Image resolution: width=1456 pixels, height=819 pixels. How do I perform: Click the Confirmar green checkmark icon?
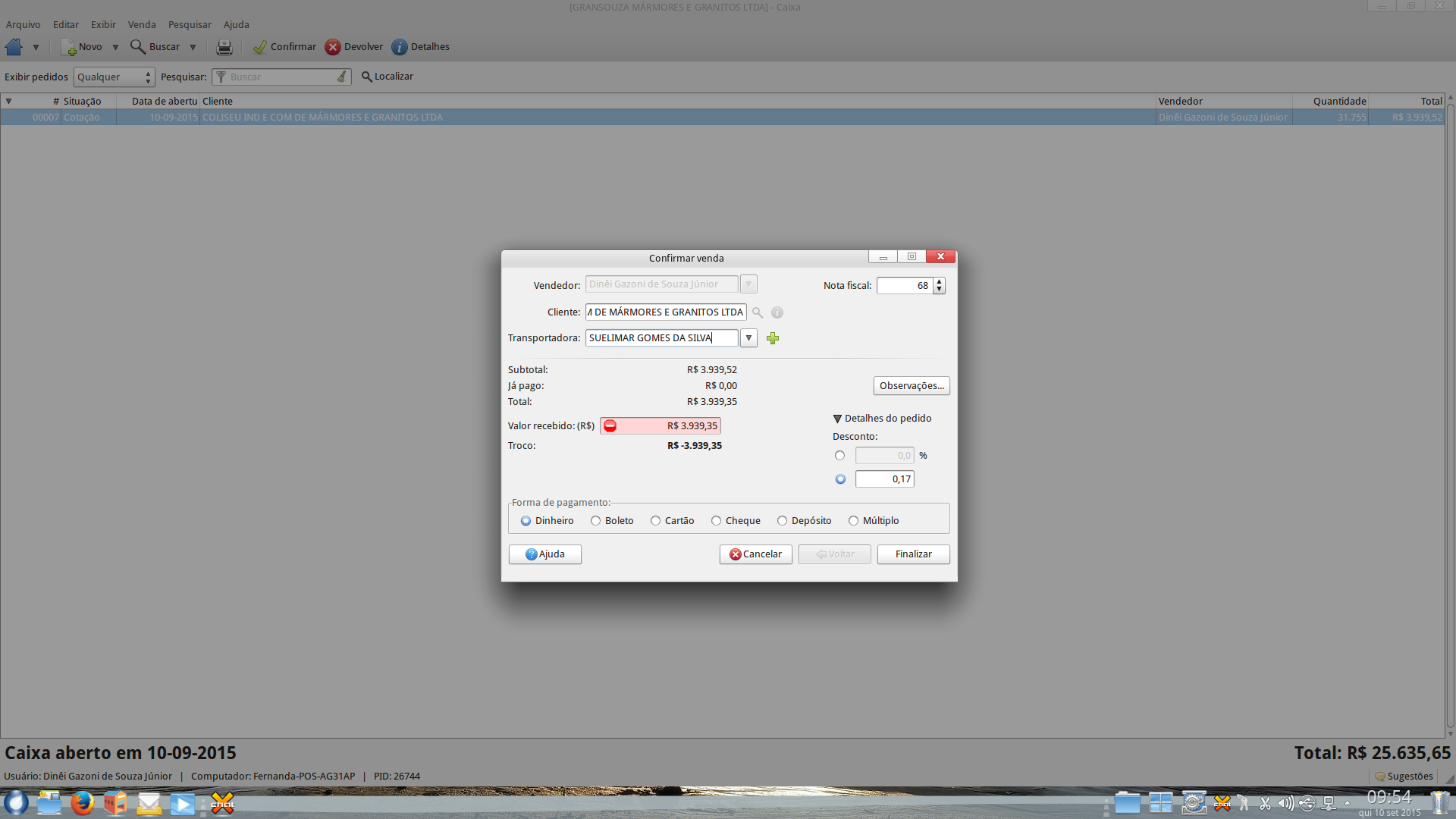click(260, 47)
